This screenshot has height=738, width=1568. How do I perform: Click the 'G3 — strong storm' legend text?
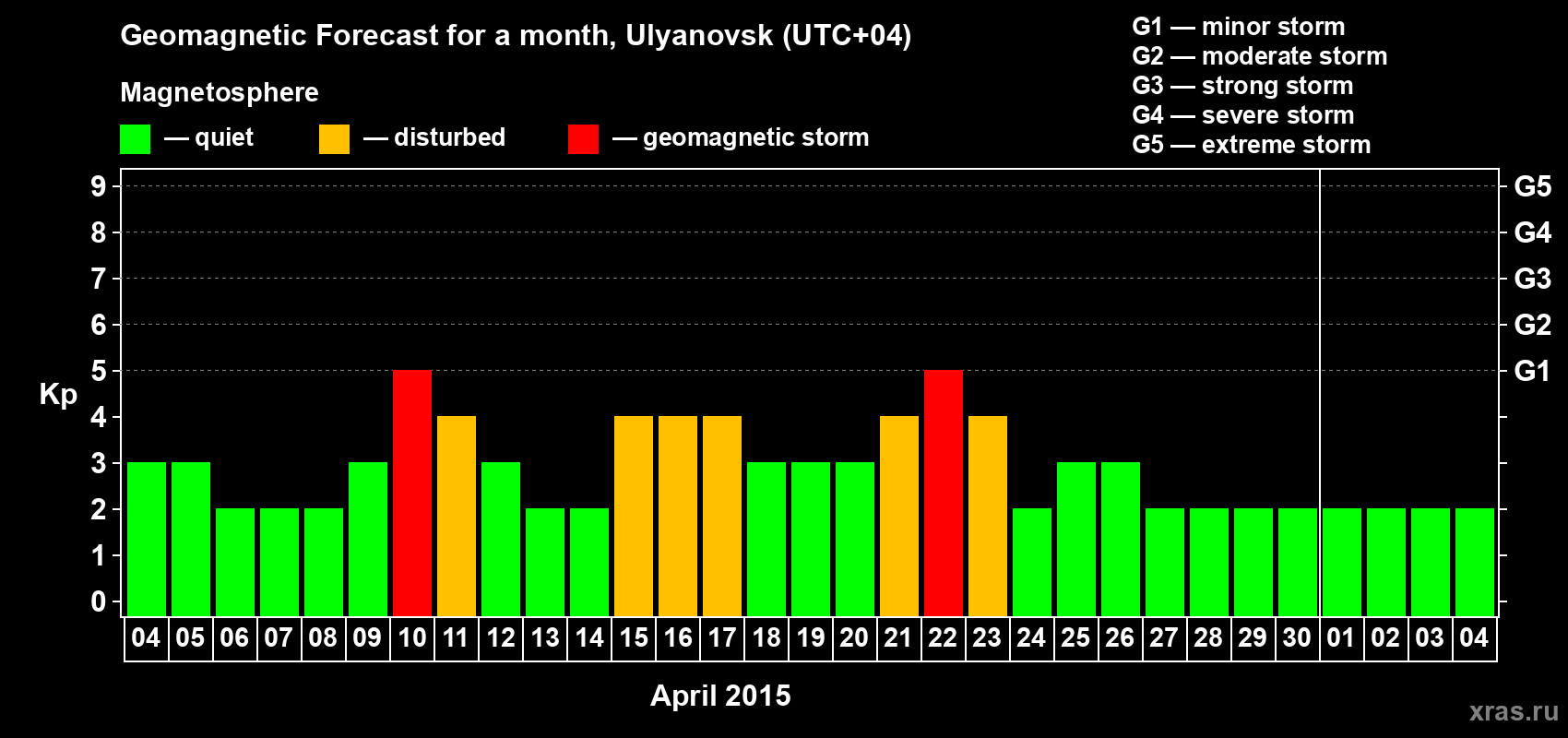point(1242,86)
